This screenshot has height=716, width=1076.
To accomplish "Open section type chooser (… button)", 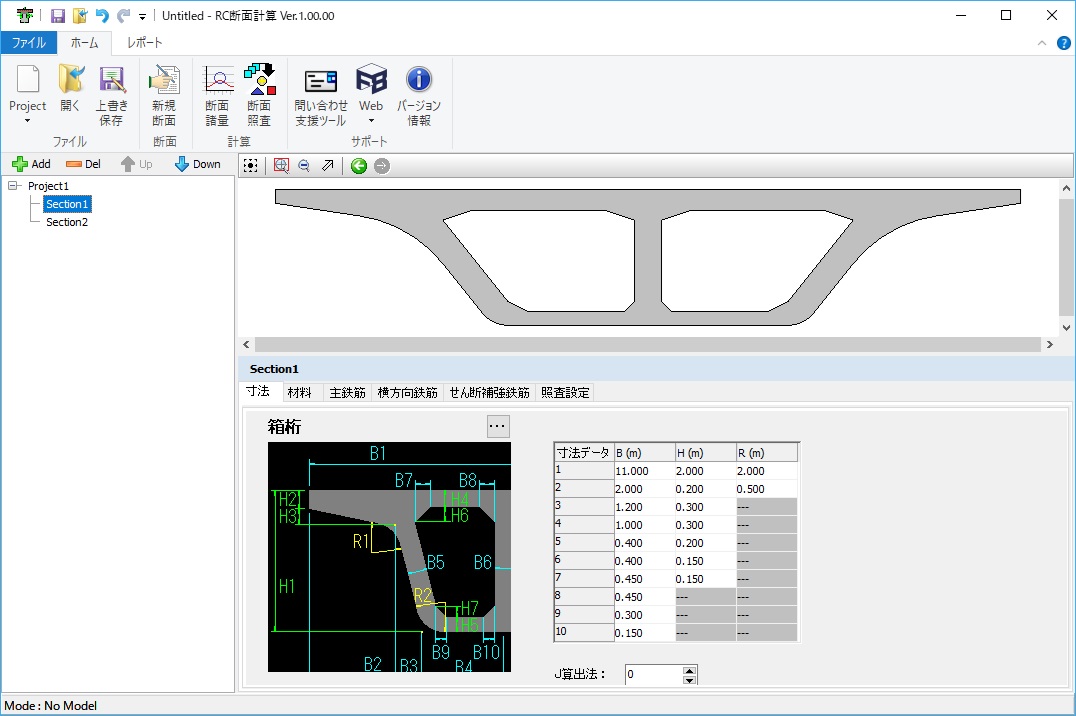I will coord(498,426).
